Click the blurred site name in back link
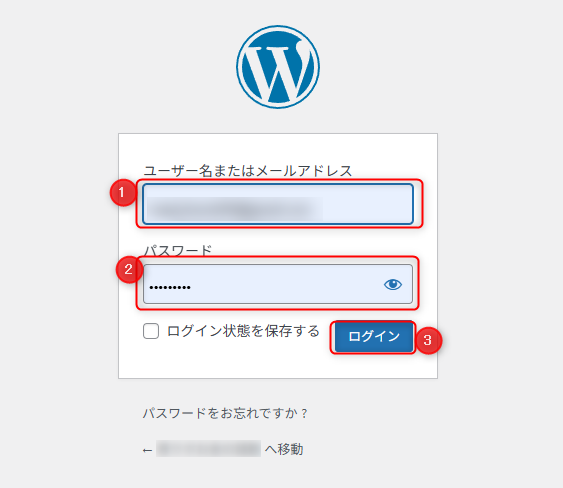Viewport: 563px width, 488px height. click(208, 449)
